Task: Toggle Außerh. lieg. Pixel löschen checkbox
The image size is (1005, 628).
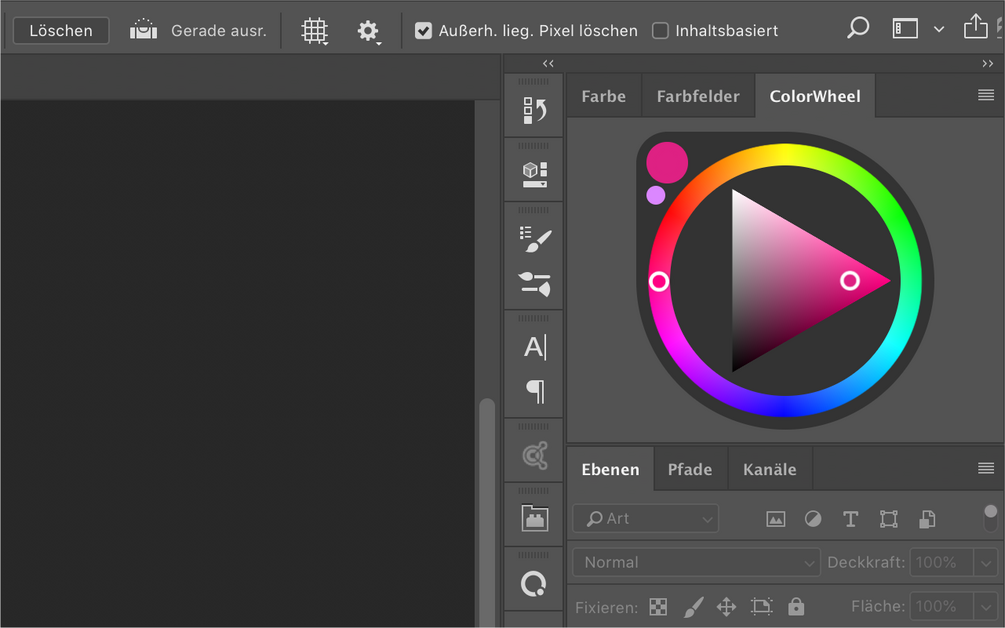Action: 423,31
